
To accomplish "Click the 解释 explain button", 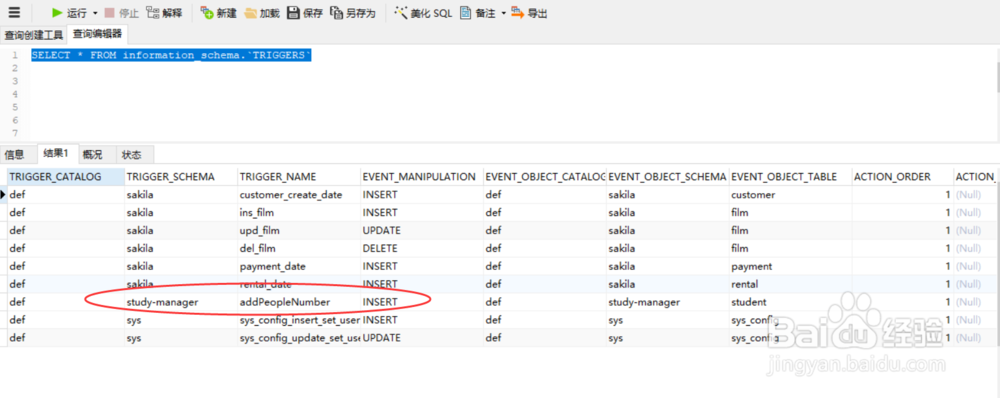I will (164, 13).
